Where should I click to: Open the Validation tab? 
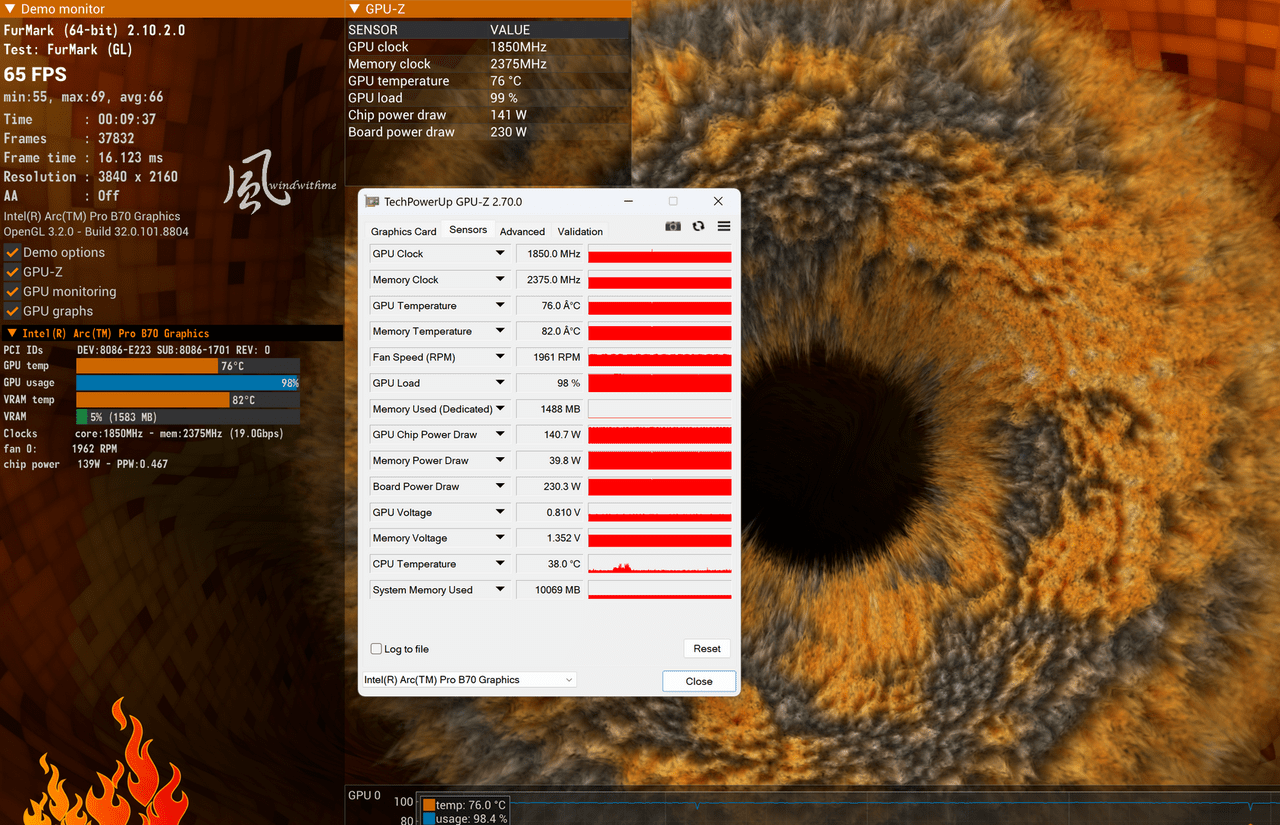pos(580,231)
